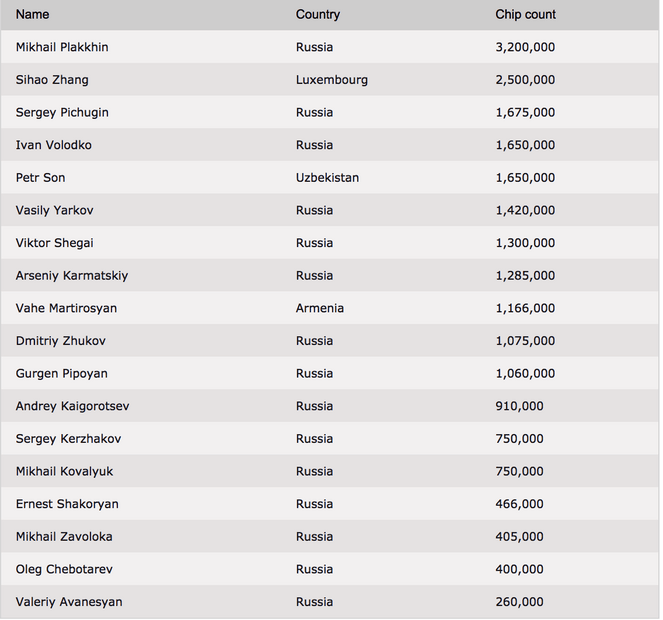The width and height of the screenshot is (663, 620).
Task: Click the Chip count column header
Action: (x=525, y=14)
